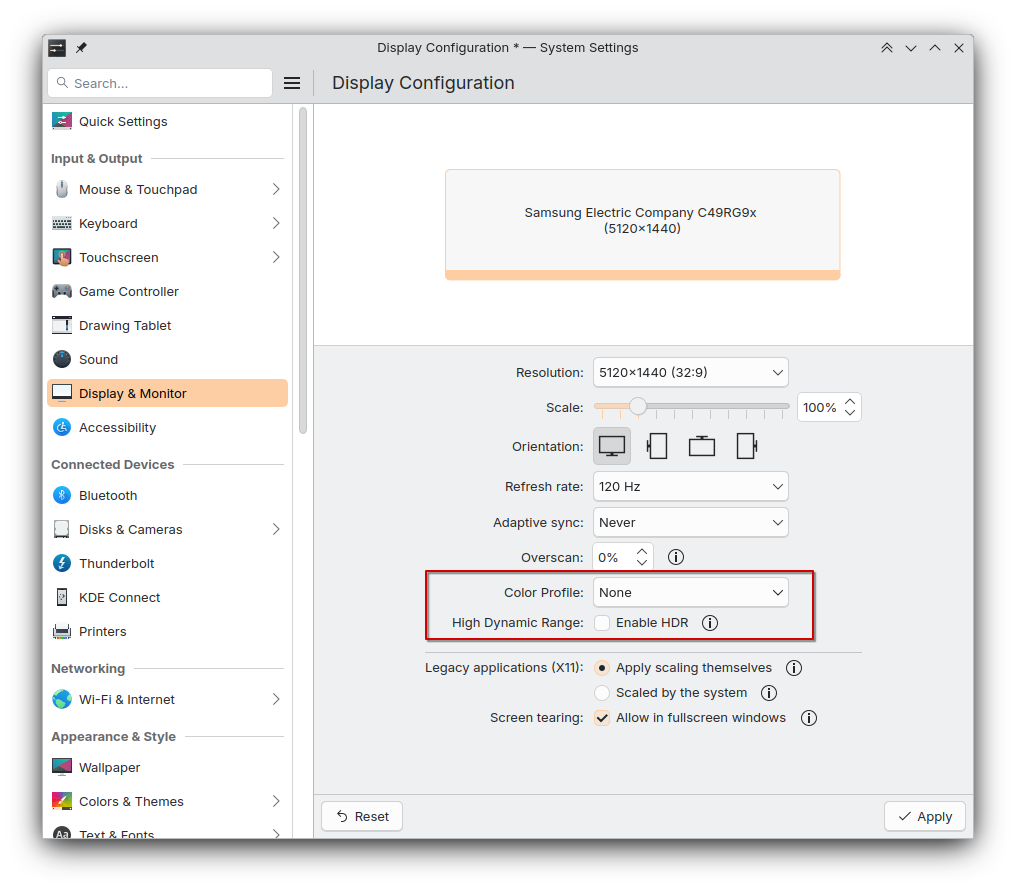The image size is (1016, 889).
Task: Open the Resolution dropdown
Action: tap(690, 372)
